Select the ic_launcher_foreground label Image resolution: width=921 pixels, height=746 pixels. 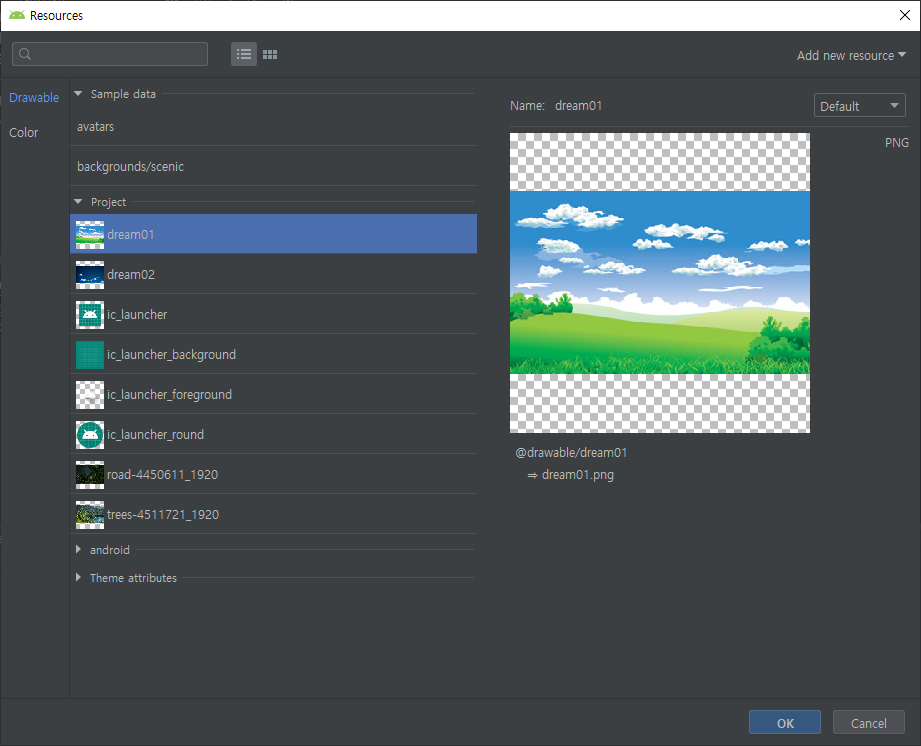[169, 395]
